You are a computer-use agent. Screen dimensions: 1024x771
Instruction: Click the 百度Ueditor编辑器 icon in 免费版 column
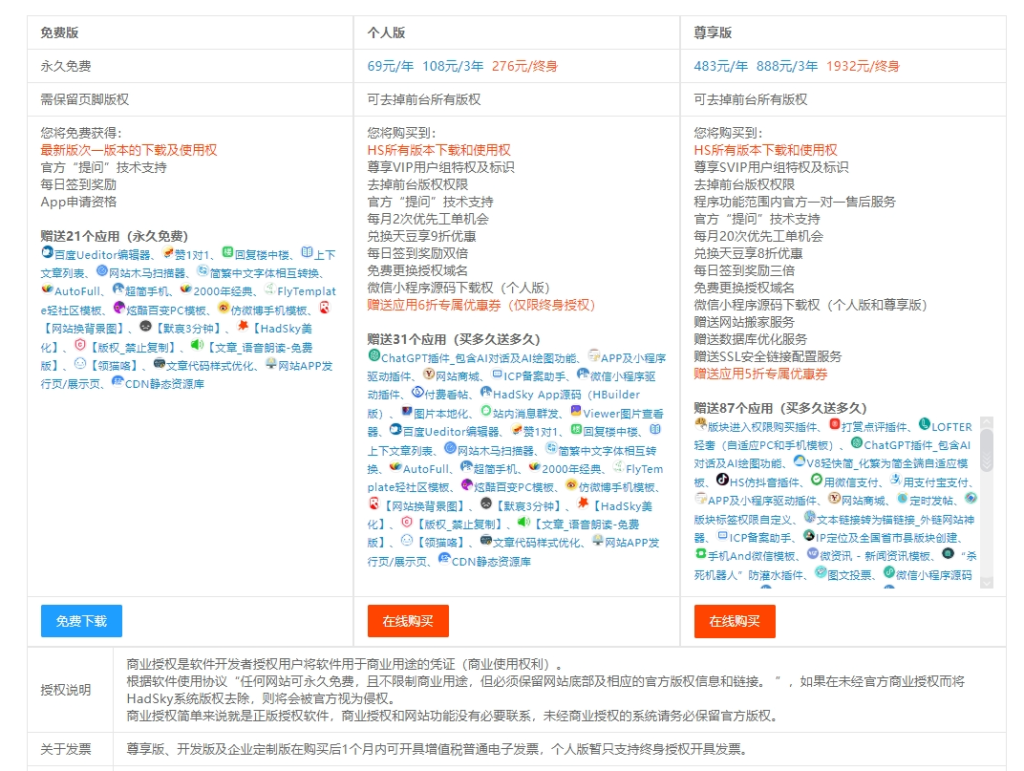coord(47,253)
